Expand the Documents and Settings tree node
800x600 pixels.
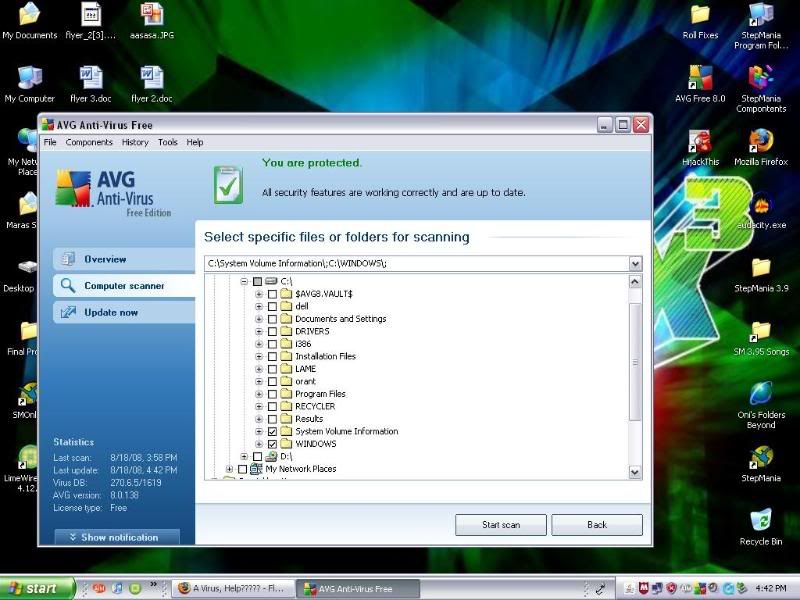click(259, 319)
